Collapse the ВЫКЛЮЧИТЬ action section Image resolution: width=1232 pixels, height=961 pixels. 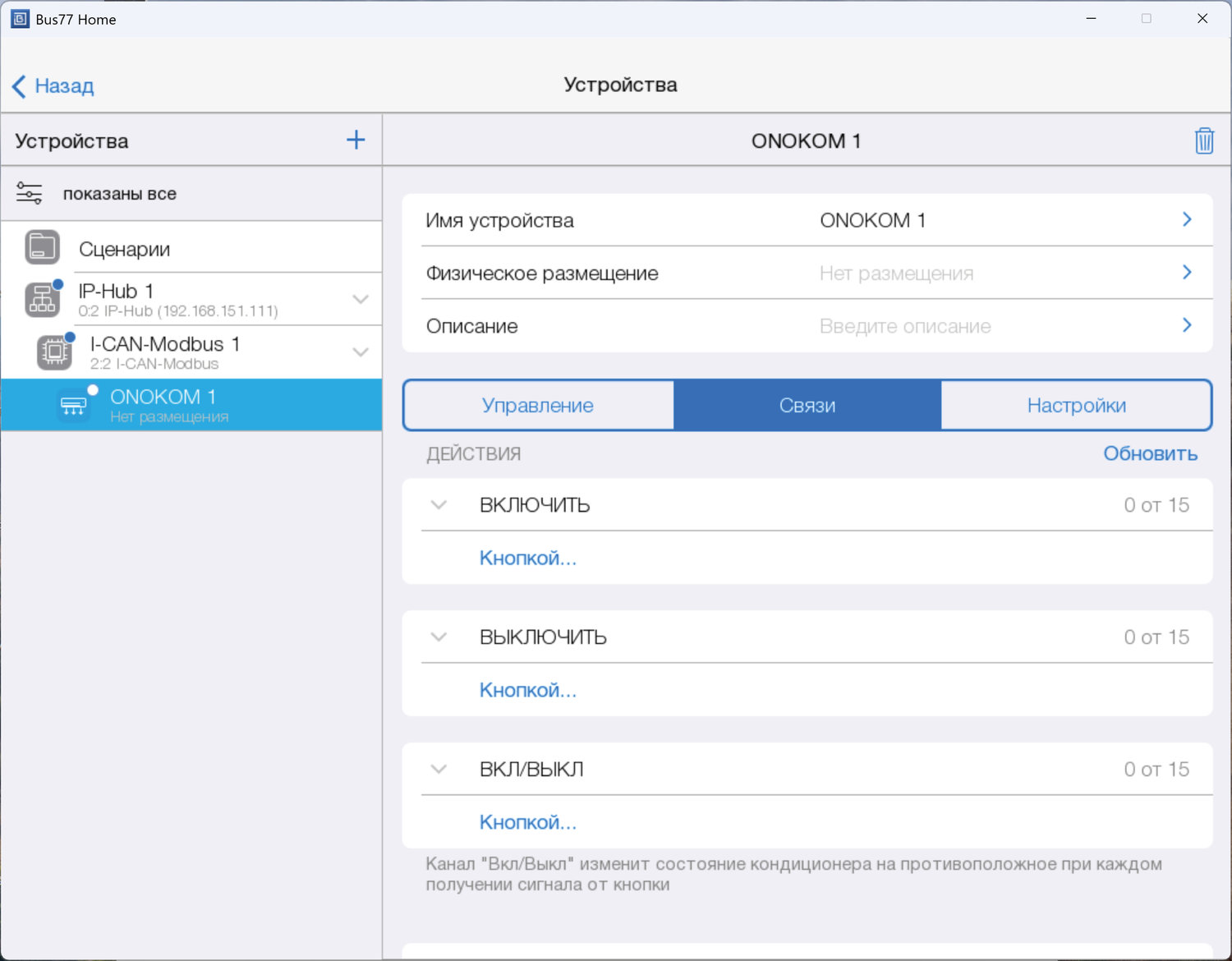click(x=439, y=637)
